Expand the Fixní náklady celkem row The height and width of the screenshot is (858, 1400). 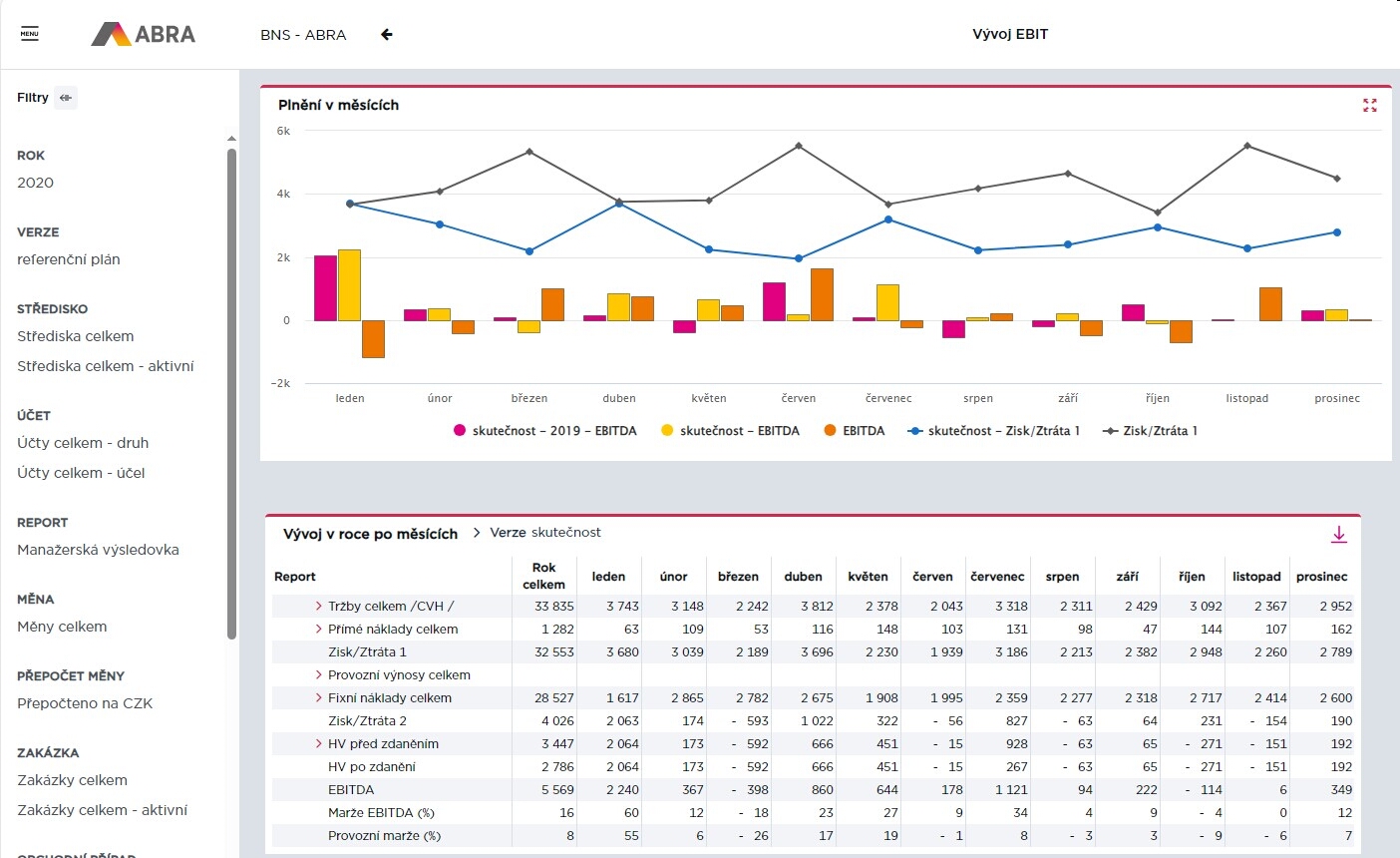click(x=318, y=697)
